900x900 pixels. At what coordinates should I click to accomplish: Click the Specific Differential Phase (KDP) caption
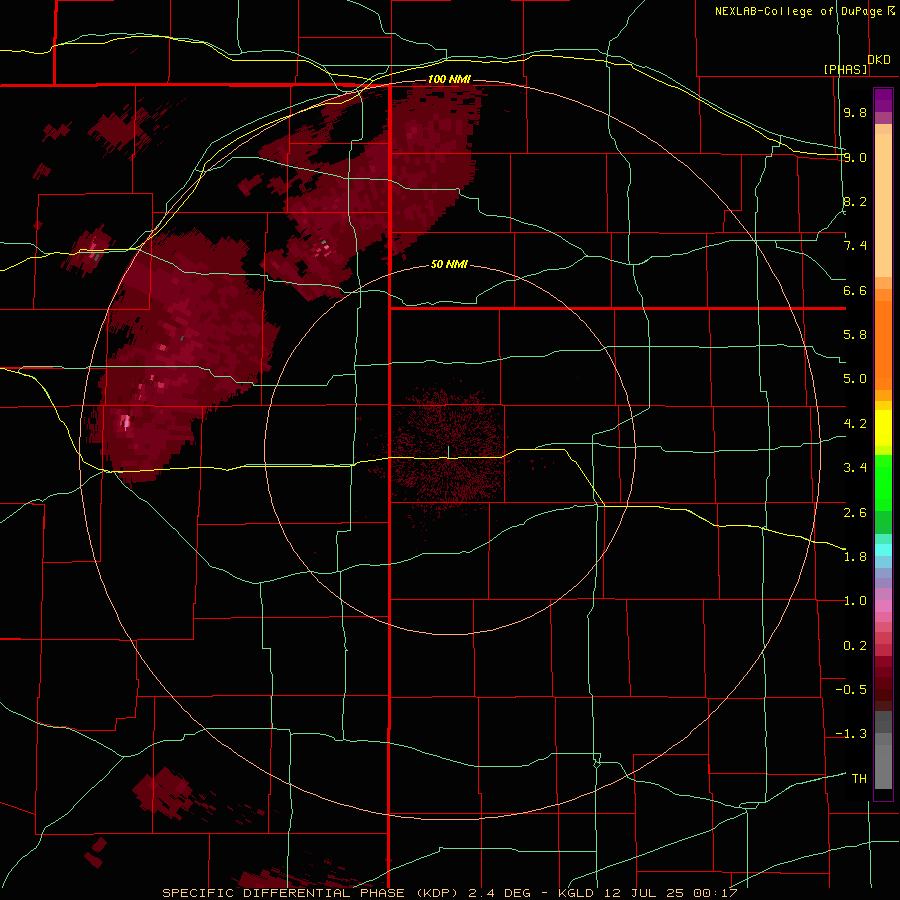tap(311, 893)
